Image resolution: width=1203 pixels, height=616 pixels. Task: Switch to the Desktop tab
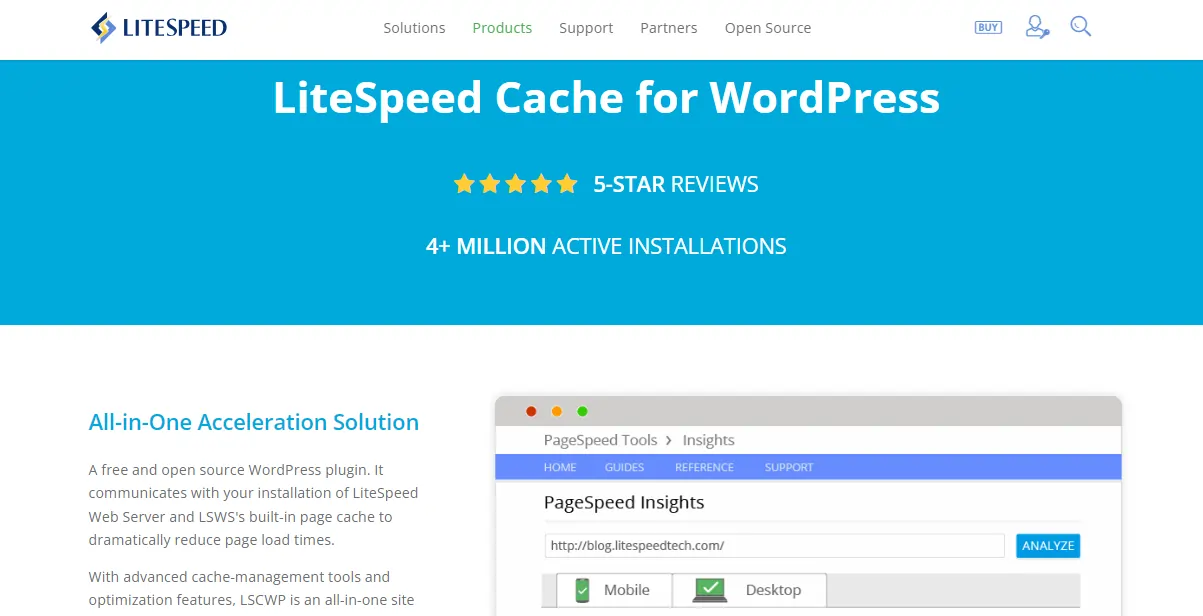[x=750, y=590]
